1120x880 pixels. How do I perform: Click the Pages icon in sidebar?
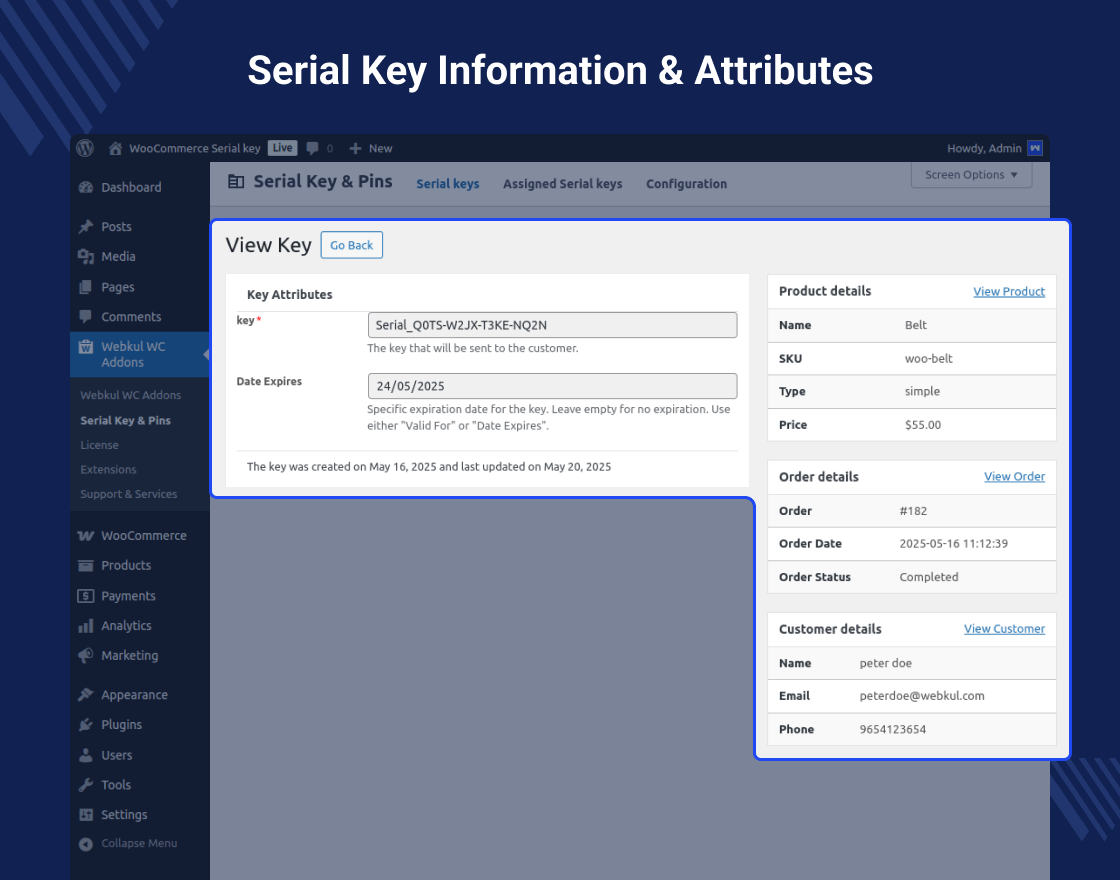point(86,287)
